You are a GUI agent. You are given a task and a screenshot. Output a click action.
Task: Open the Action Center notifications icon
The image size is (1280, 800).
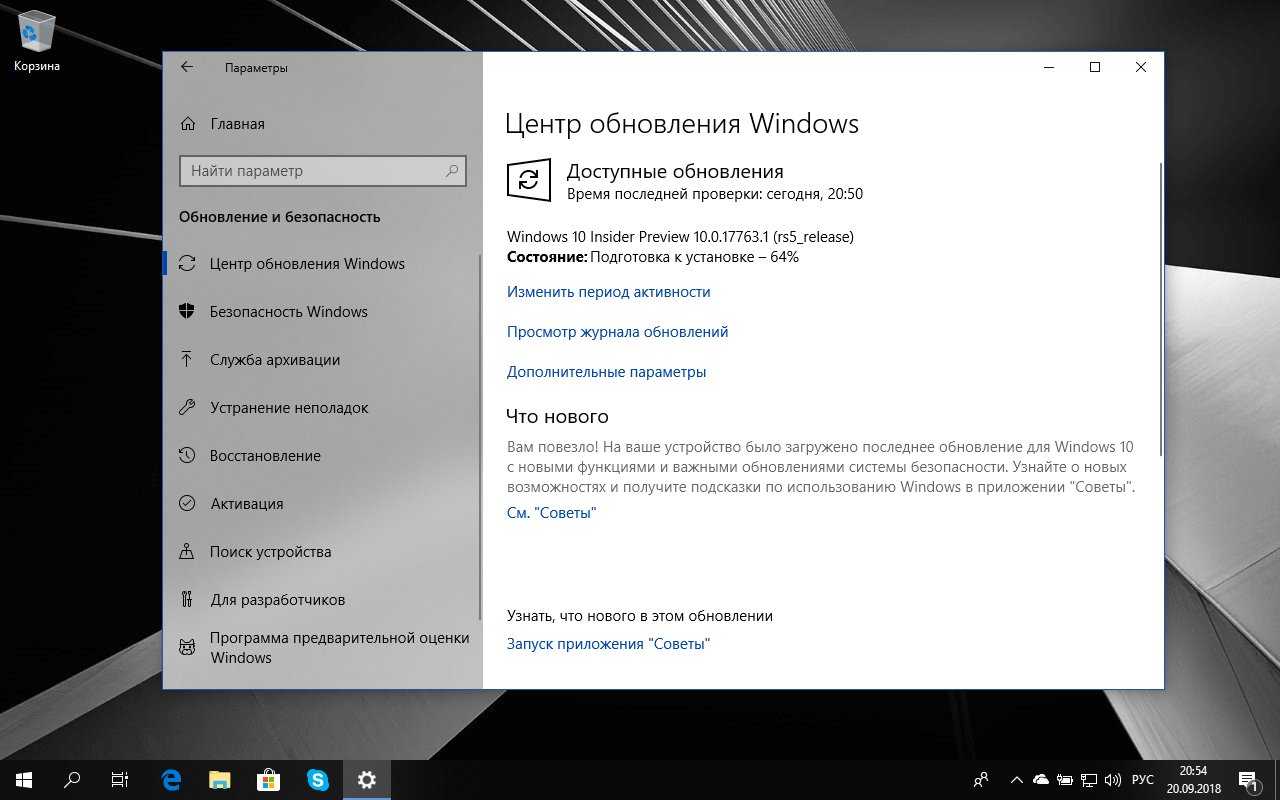coord(1248,780)
